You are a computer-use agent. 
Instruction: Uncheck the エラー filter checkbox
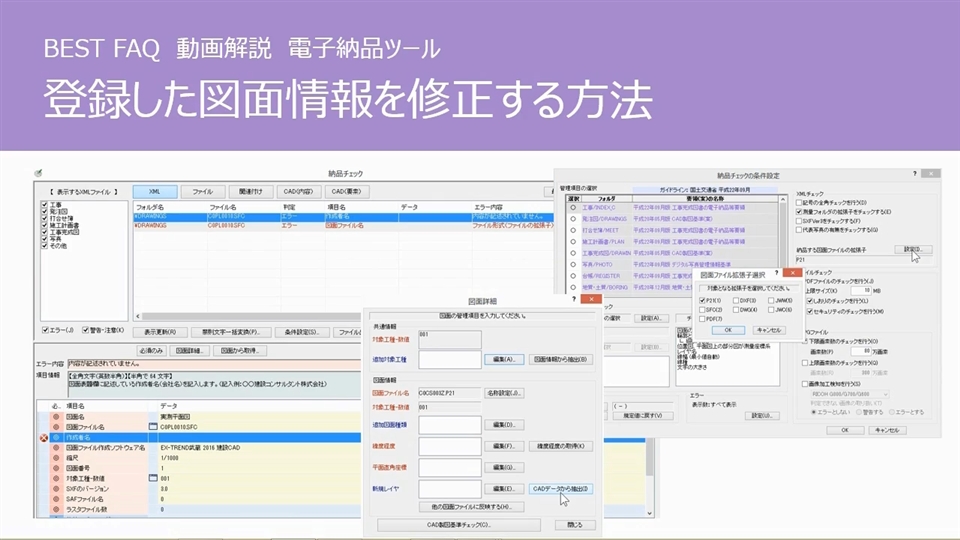tap(46, 331)
